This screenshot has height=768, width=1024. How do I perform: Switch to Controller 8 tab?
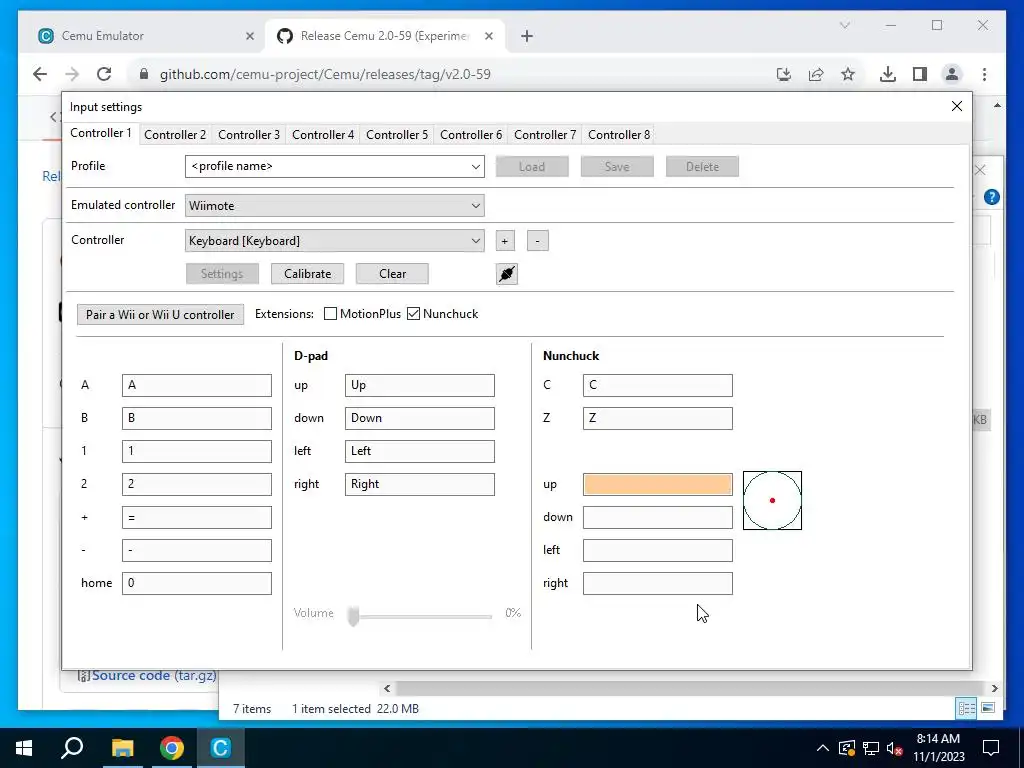(619, 135)
